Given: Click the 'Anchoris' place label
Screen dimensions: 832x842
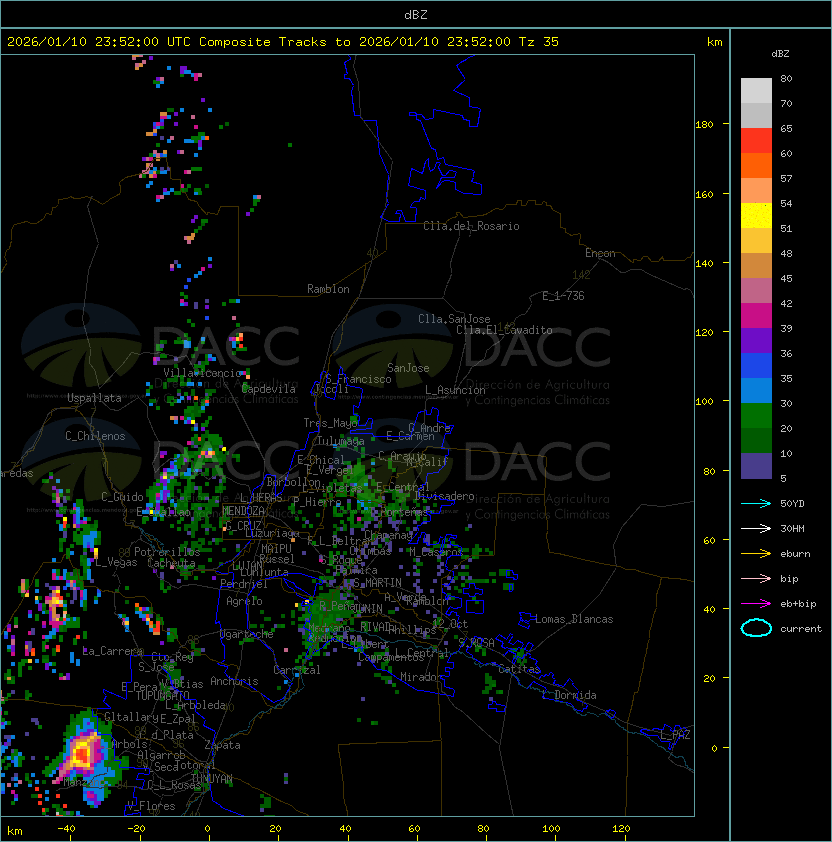Looking at the screenshot, I should (x=234, y=681).
